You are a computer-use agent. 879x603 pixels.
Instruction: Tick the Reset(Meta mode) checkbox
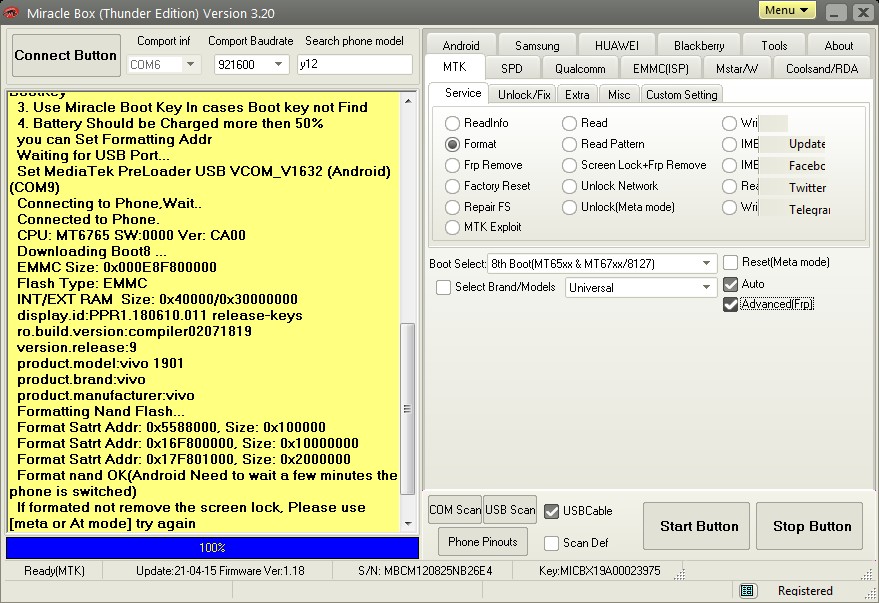tap(730, 262)
